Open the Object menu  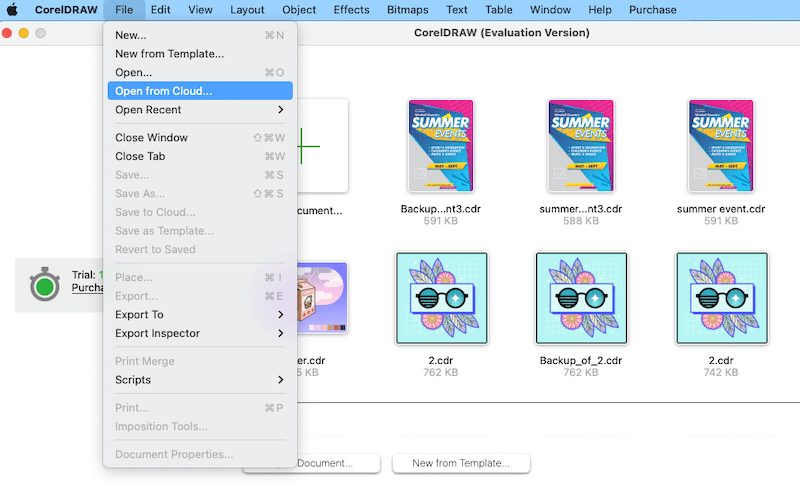click(299, 10)
